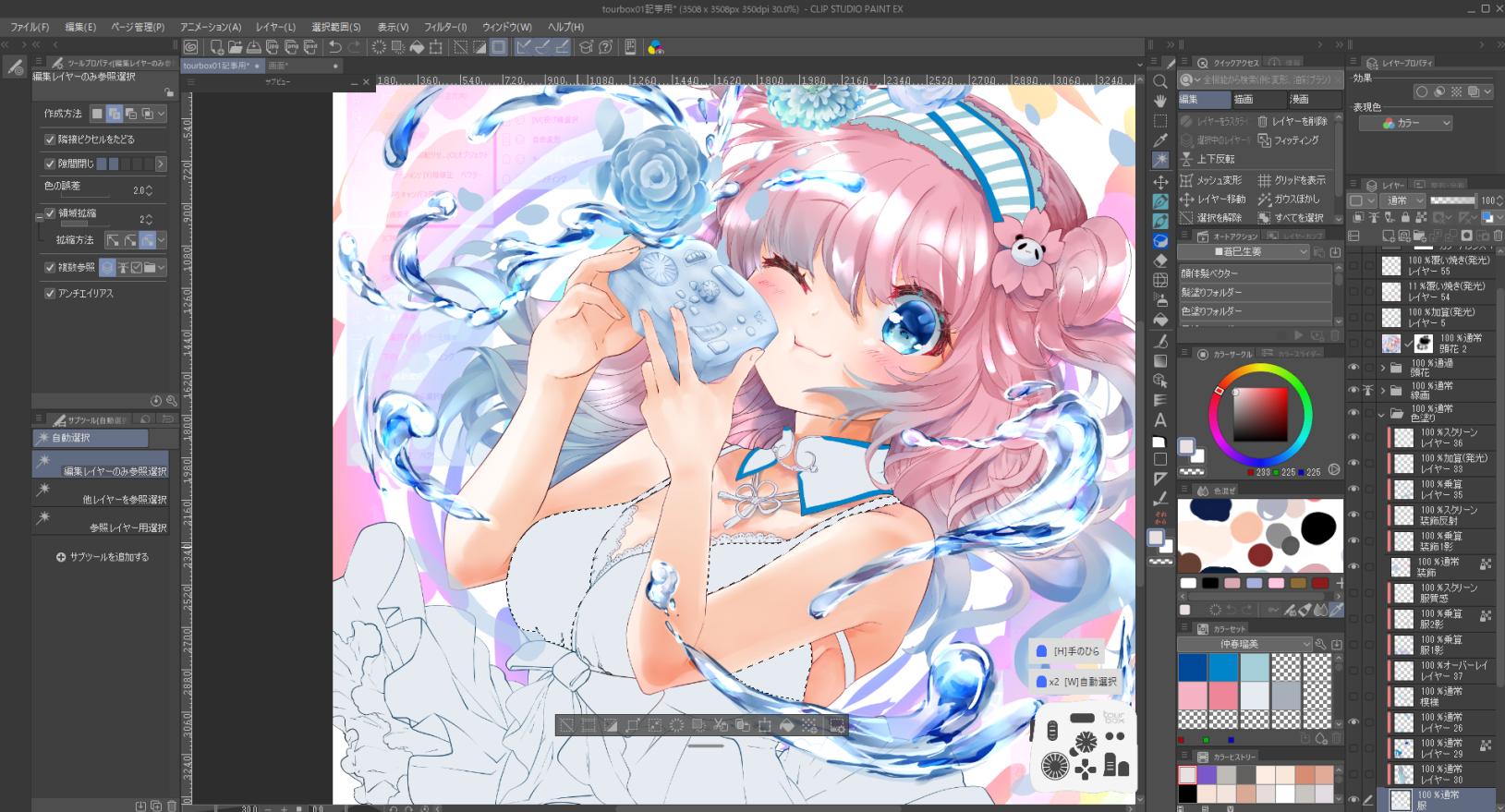Click the TourBox overlay widget icon

pyautogui.click(x=1084, y=745)
